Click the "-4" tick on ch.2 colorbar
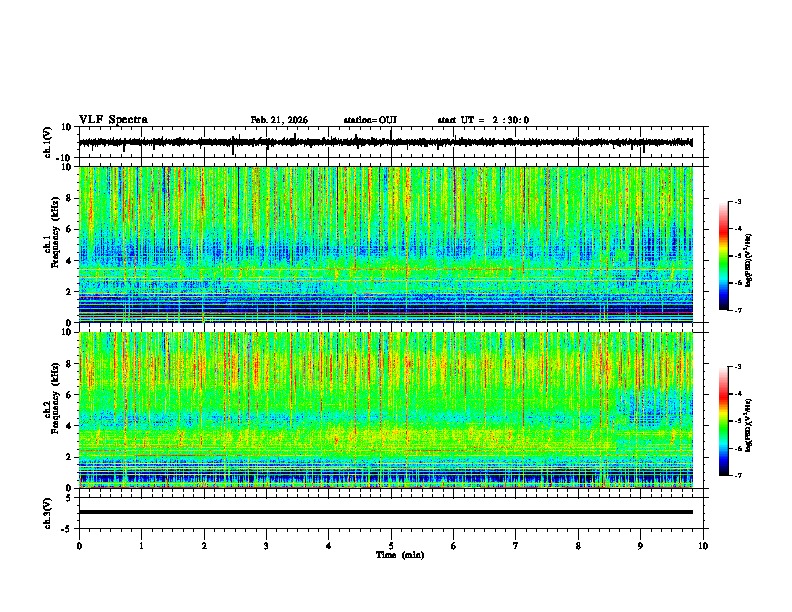792x612 pixels. pyautogui.click(x=737, y=394)
